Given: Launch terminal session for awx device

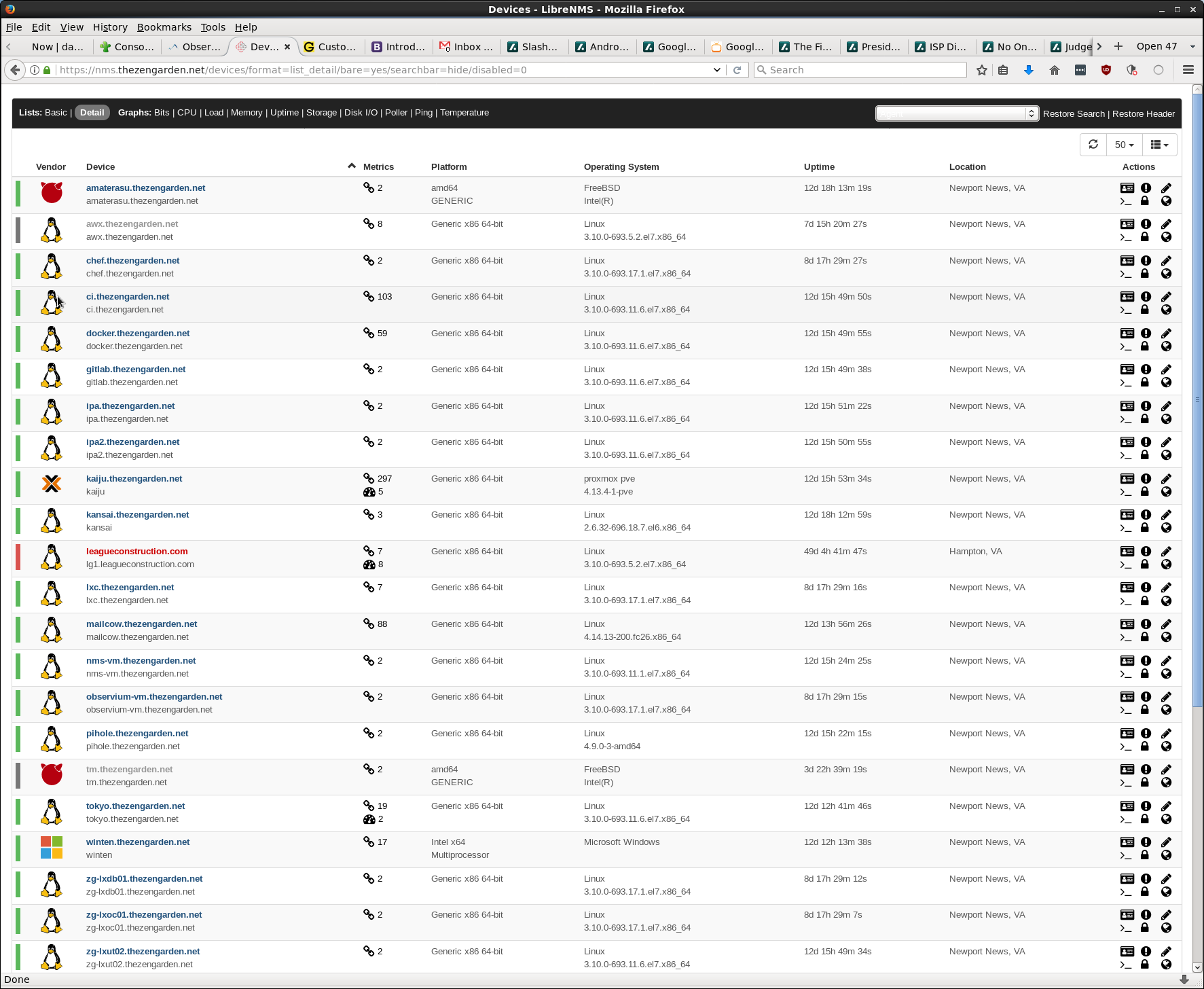Looking at the screenshot, I should [1126, 238].
